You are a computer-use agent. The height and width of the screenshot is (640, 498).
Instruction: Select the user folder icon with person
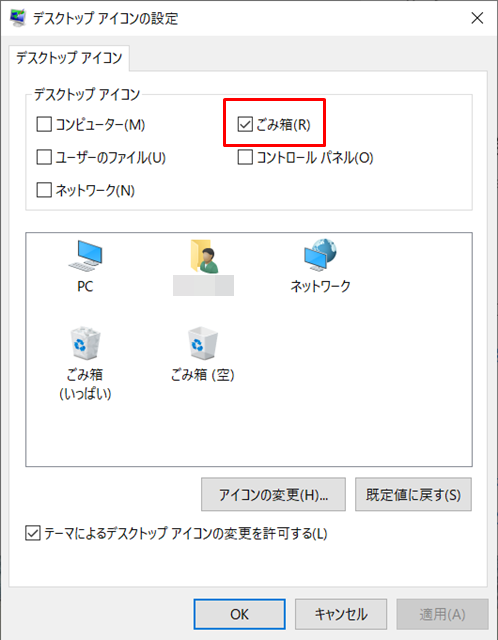pyautogui.click(x=204, y=256)
